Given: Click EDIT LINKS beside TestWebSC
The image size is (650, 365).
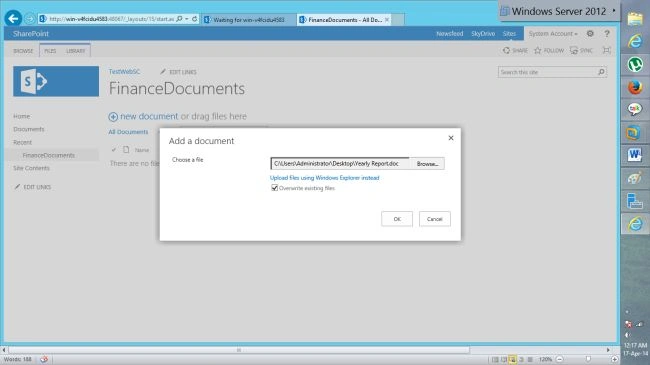Looking at the screenshot, I should [178, 72].
